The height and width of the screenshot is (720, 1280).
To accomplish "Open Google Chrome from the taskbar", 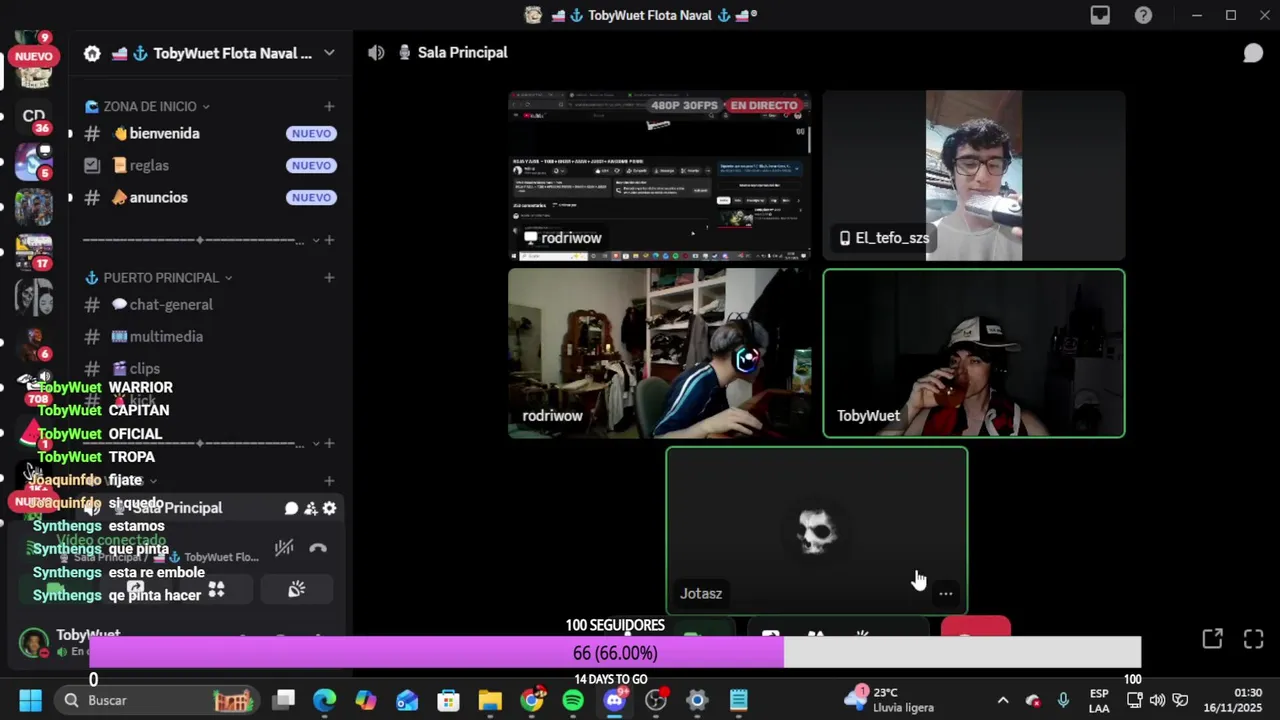I will point(533,700).
